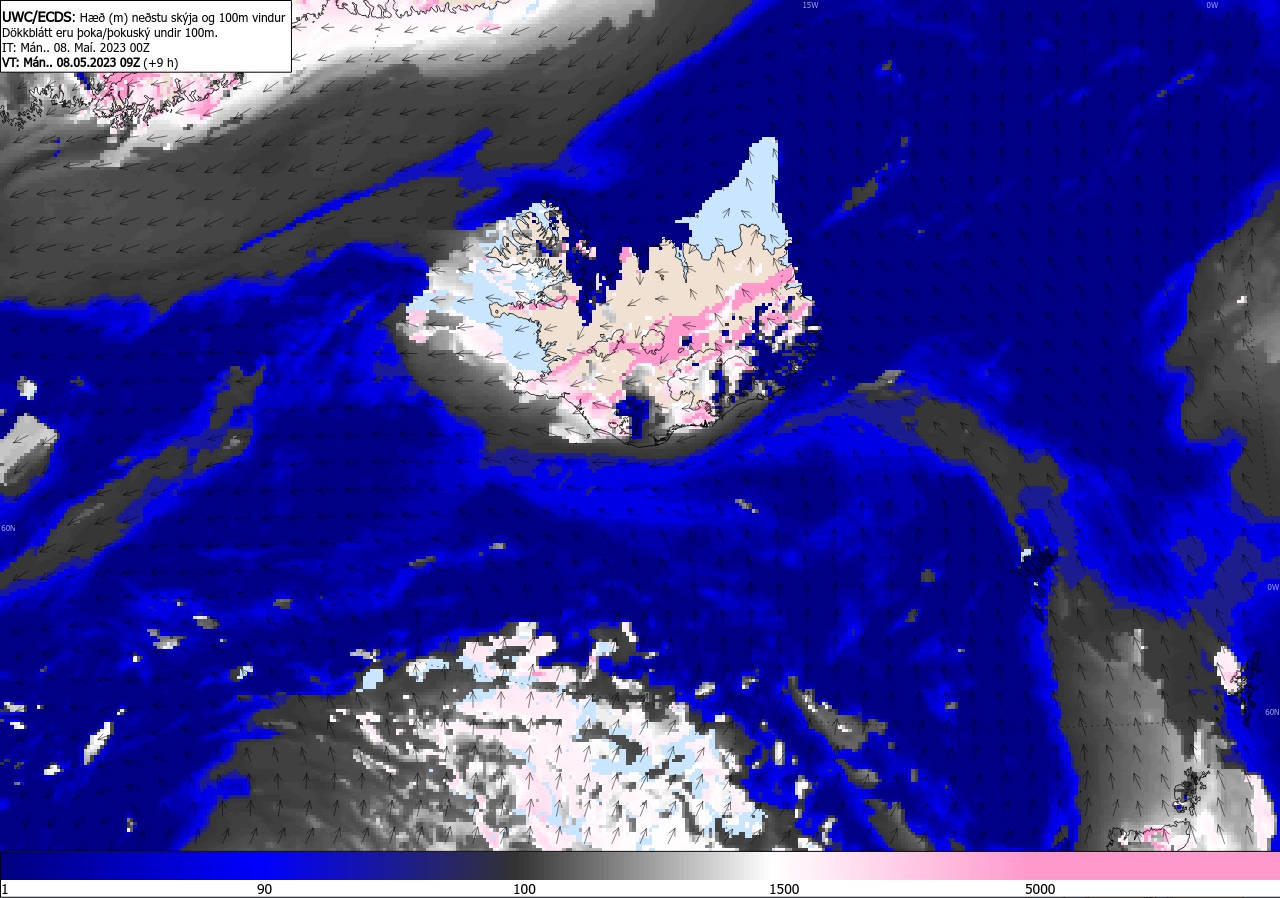The height and width of the screenshot is (898, 1280).
Task: Click the '5000' value on the color scale
Action: tap(1040, 889)
